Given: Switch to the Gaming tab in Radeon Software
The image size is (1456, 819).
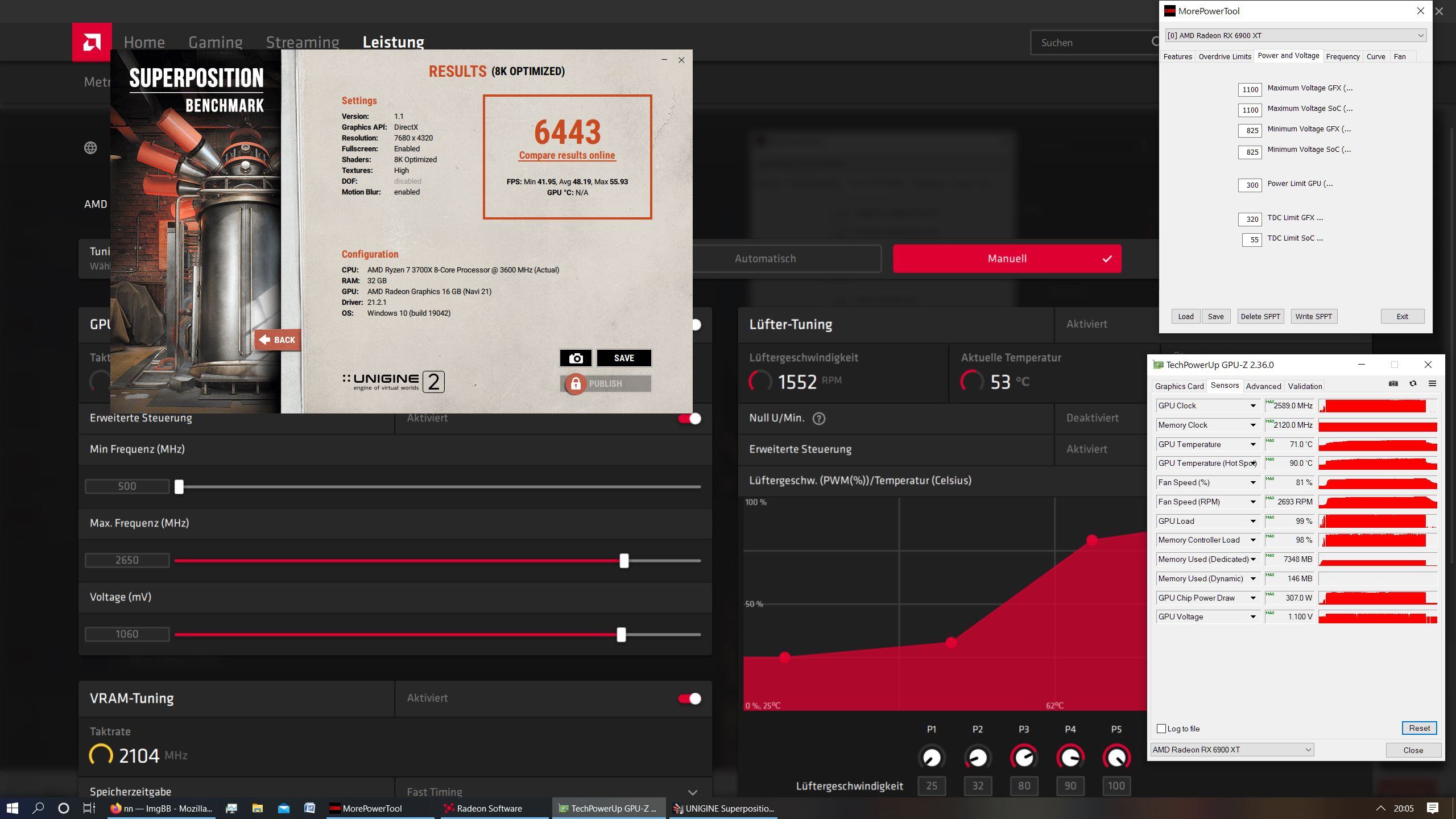Looking at the screenshot, I should 216,42.
